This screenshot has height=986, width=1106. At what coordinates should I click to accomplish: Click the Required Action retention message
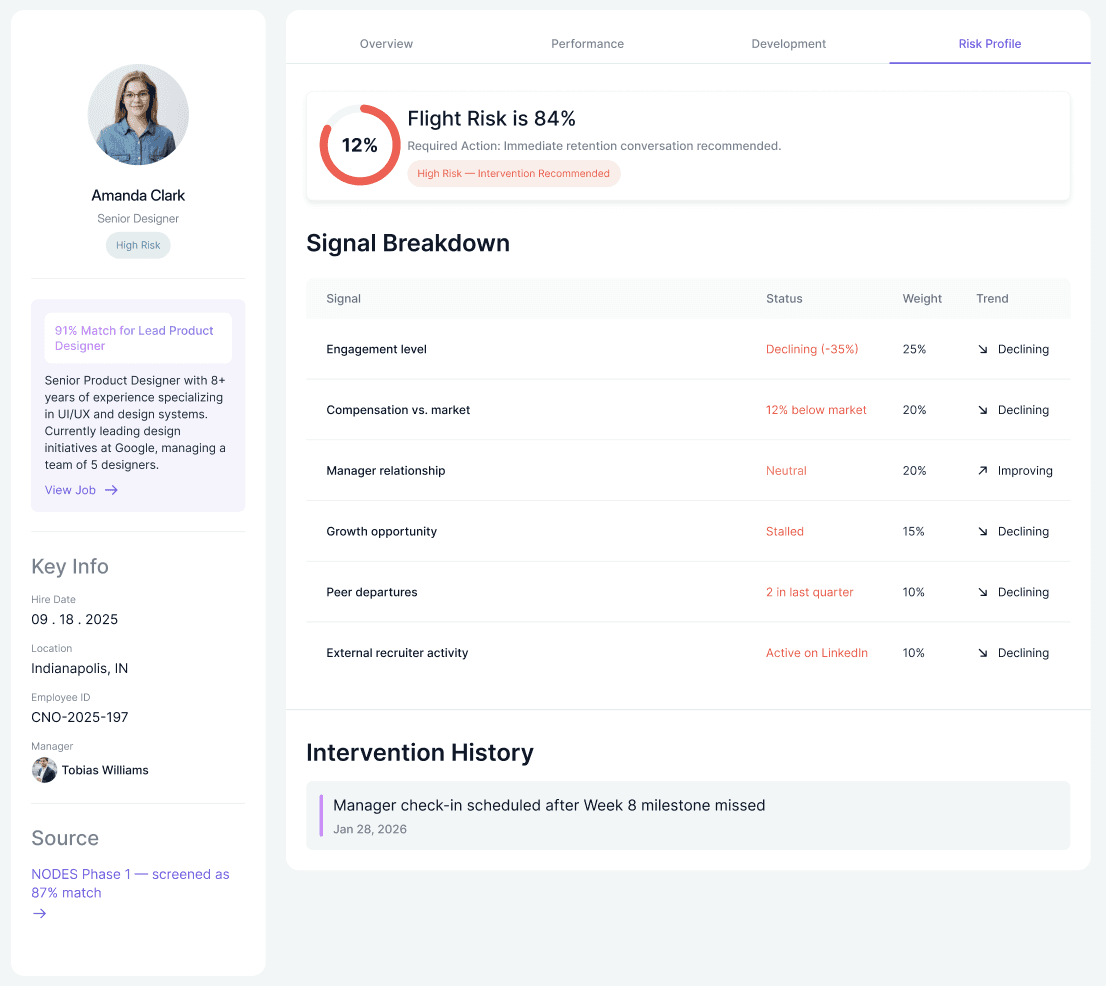point(594,146)
